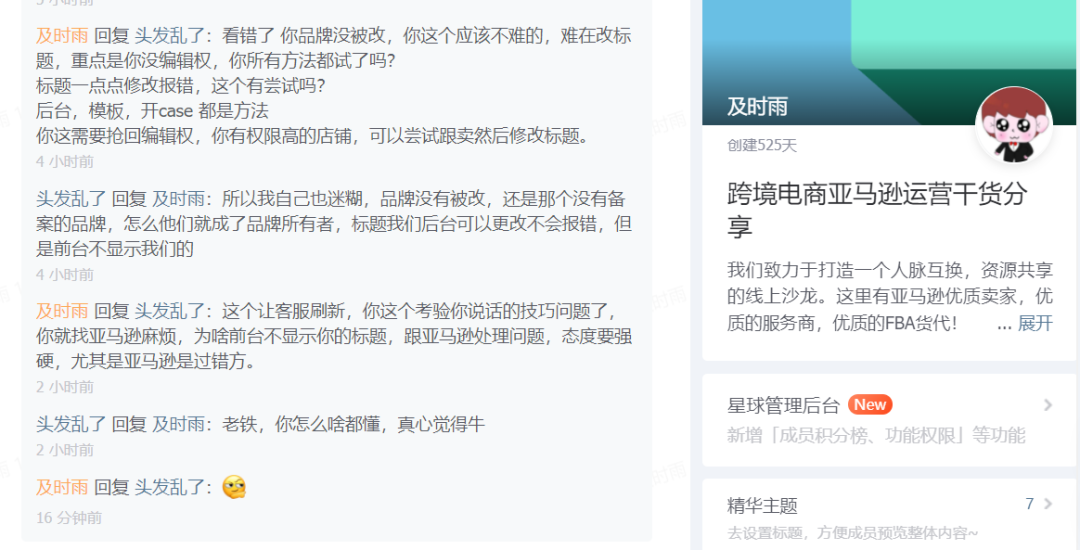The width and height of the screenshot is (1080, 550).
Task: Click 头发乱了 in the 这个让客服刷新 comment
Action: 169,311
